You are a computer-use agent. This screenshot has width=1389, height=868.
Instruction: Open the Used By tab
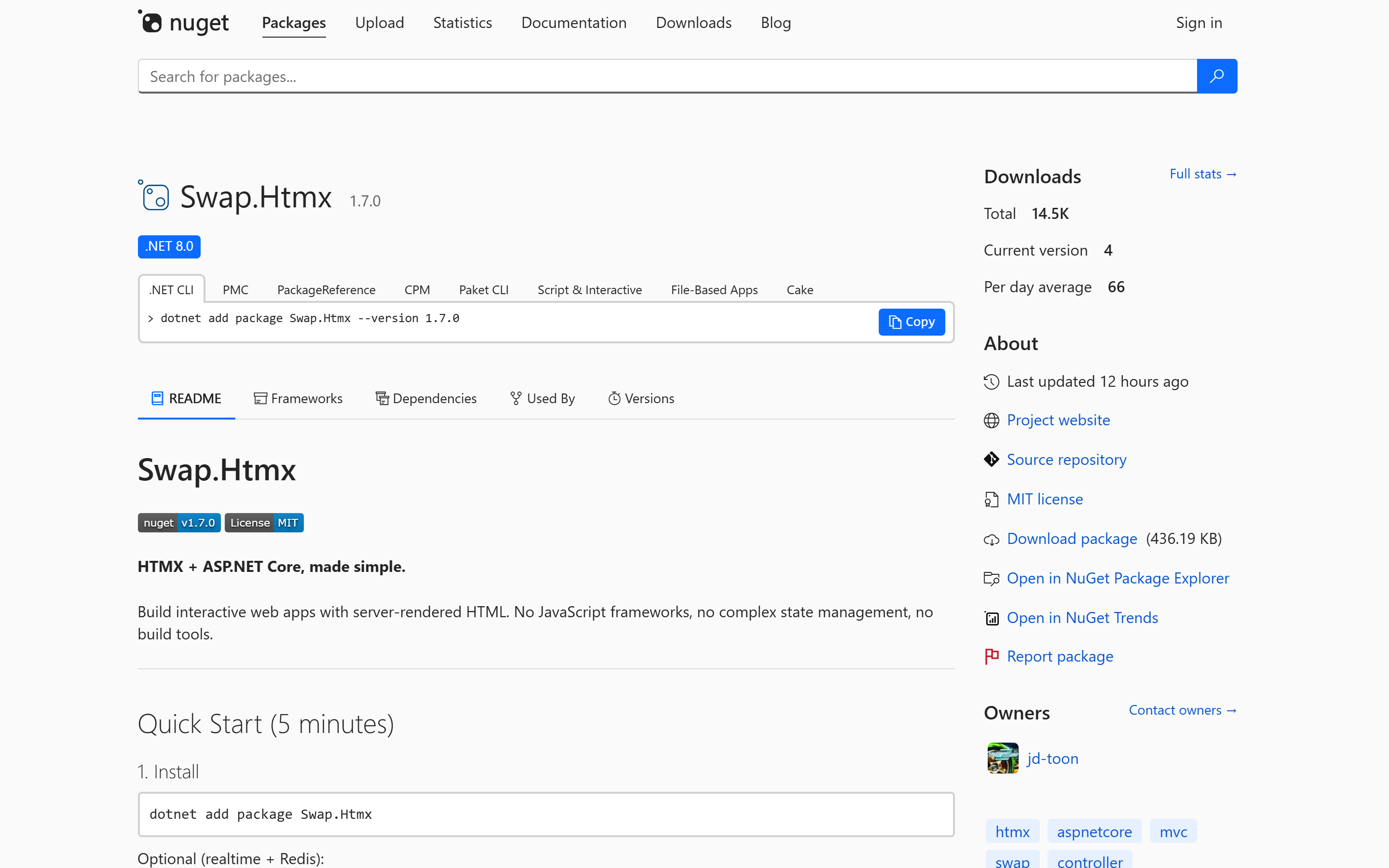click(543, 398)
